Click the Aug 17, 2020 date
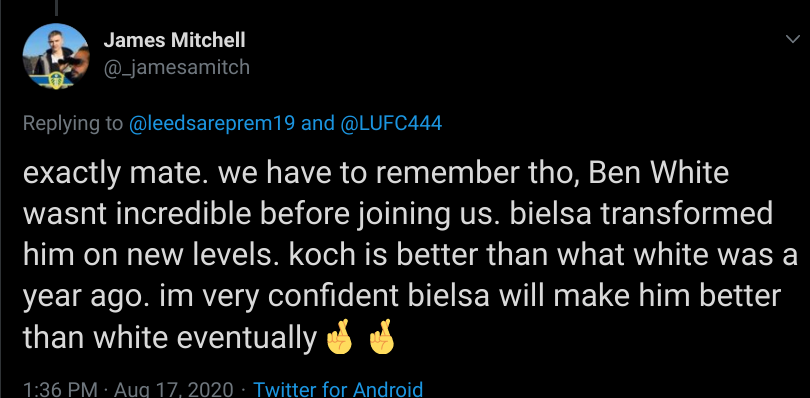 click(x=173, y=389)
